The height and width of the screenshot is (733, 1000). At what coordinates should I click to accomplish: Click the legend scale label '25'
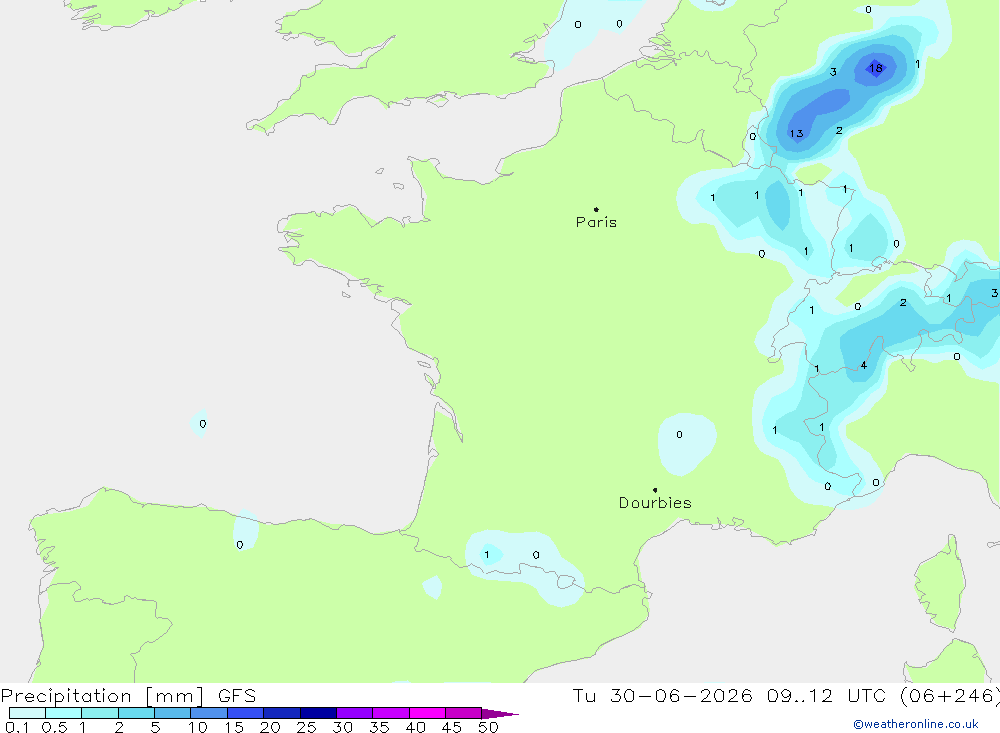307,727
